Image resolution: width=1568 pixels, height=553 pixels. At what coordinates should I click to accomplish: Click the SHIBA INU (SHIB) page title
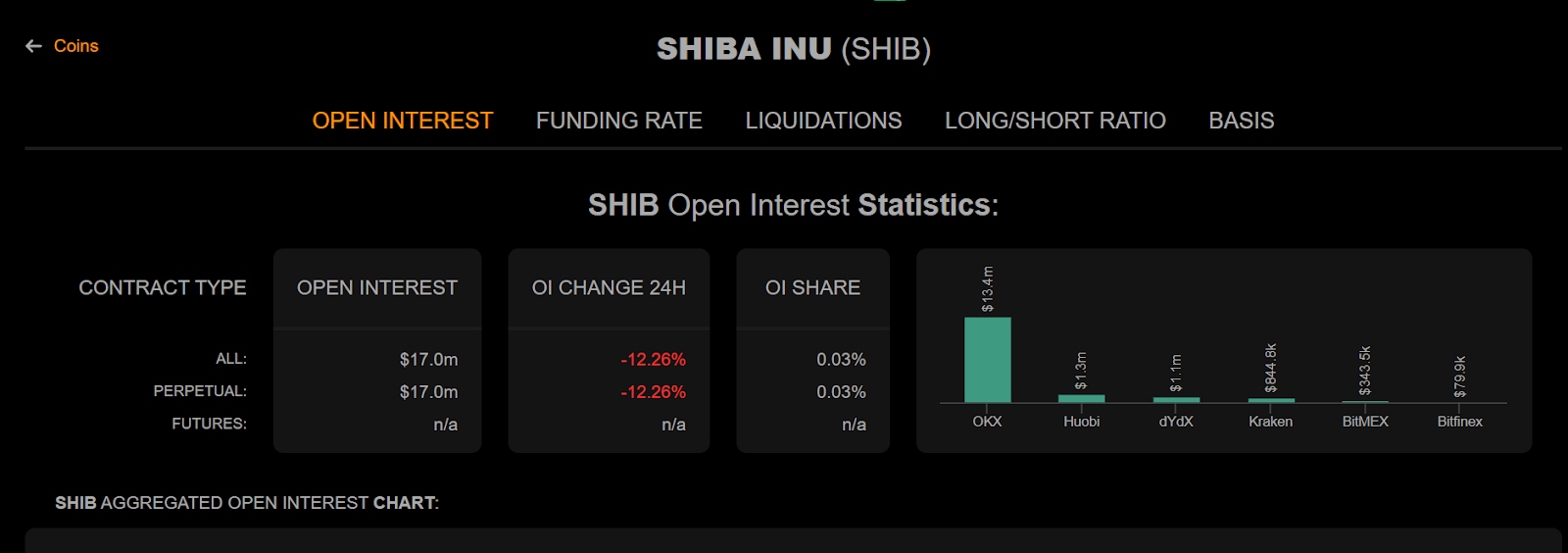pos(793,49)
